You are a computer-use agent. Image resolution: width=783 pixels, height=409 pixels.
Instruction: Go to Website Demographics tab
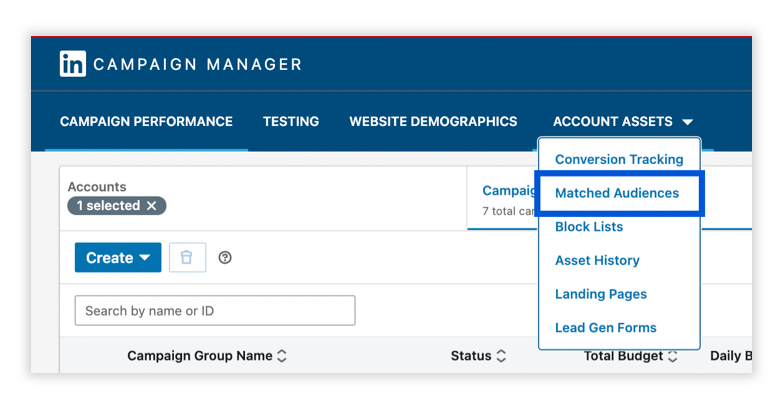point(433,121)
